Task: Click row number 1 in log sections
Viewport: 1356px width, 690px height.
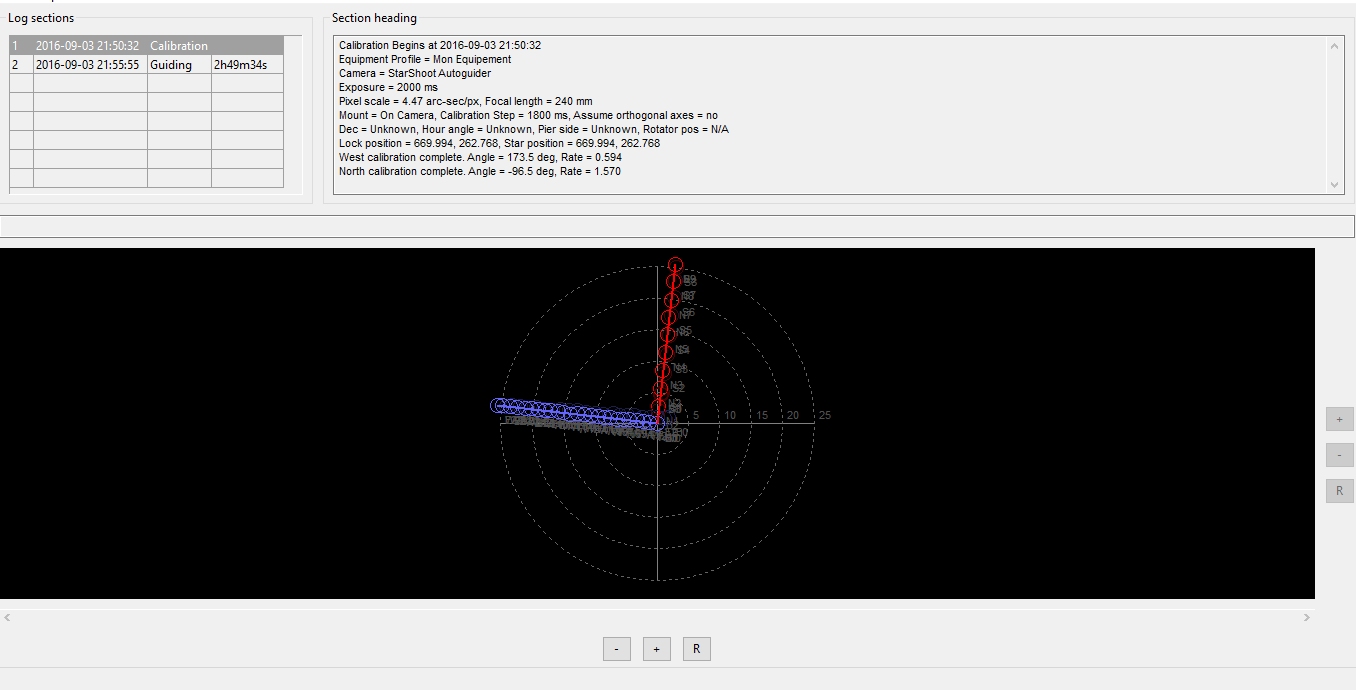Action: [22, 46]
